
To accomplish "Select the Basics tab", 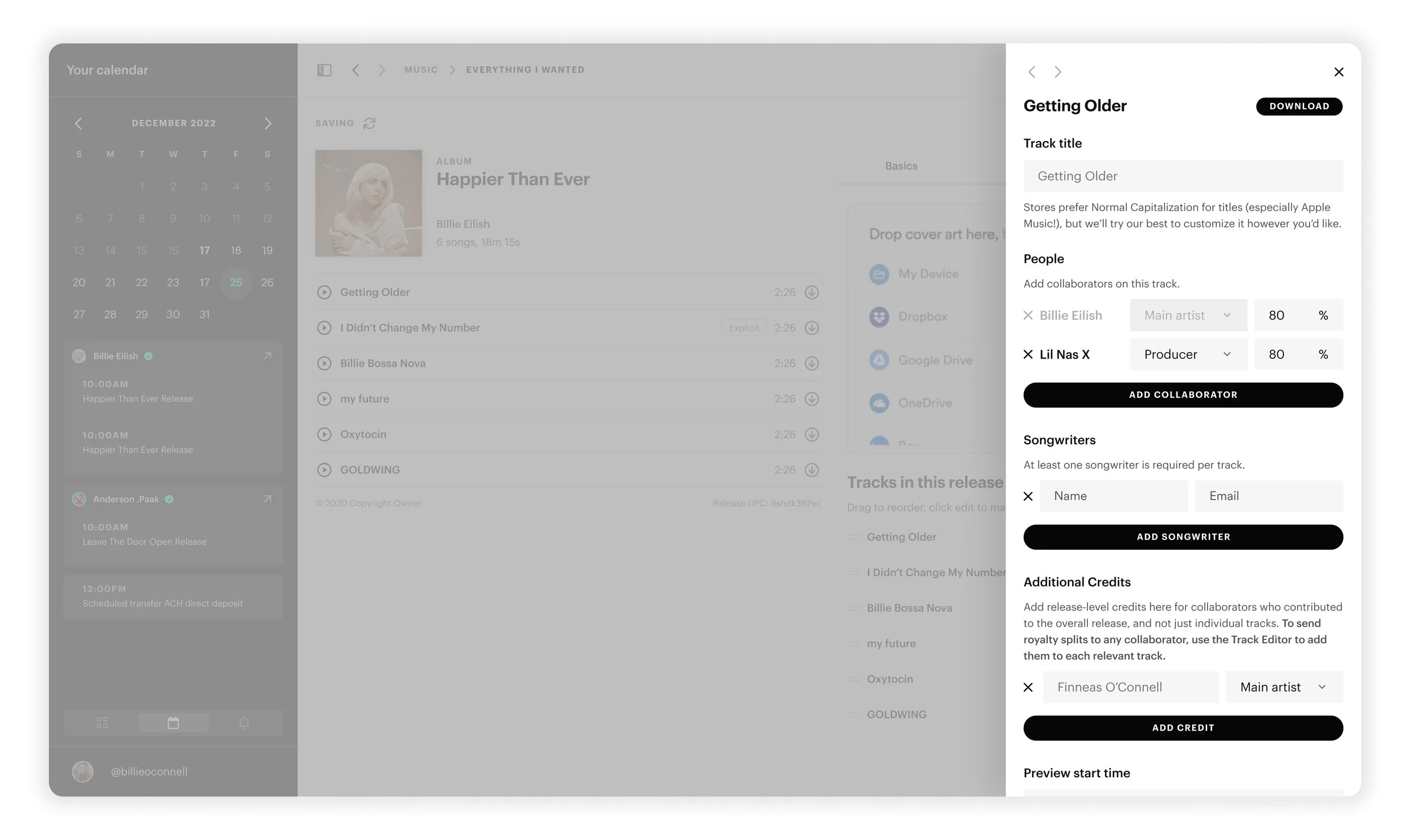I will coord(901,166).
